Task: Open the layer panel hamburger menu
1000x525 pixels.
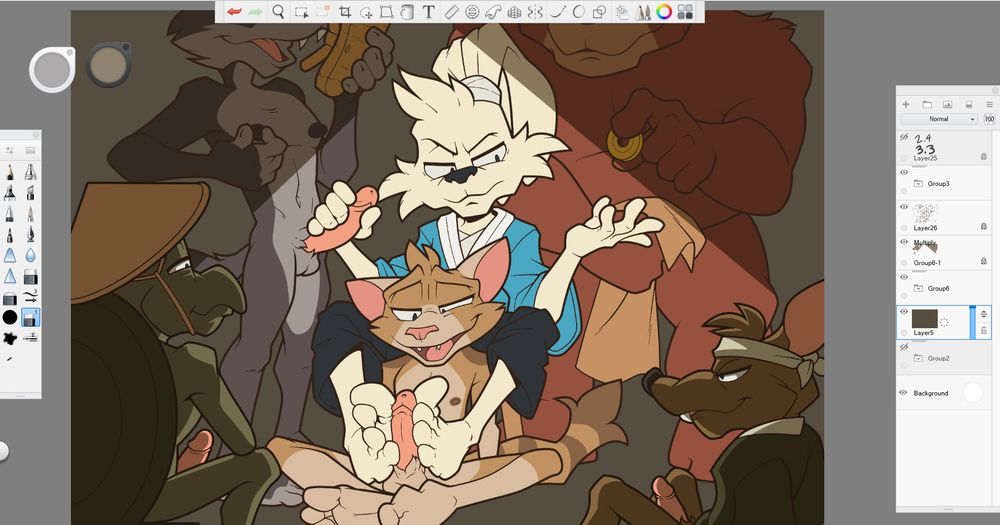Action: [989, 104]
